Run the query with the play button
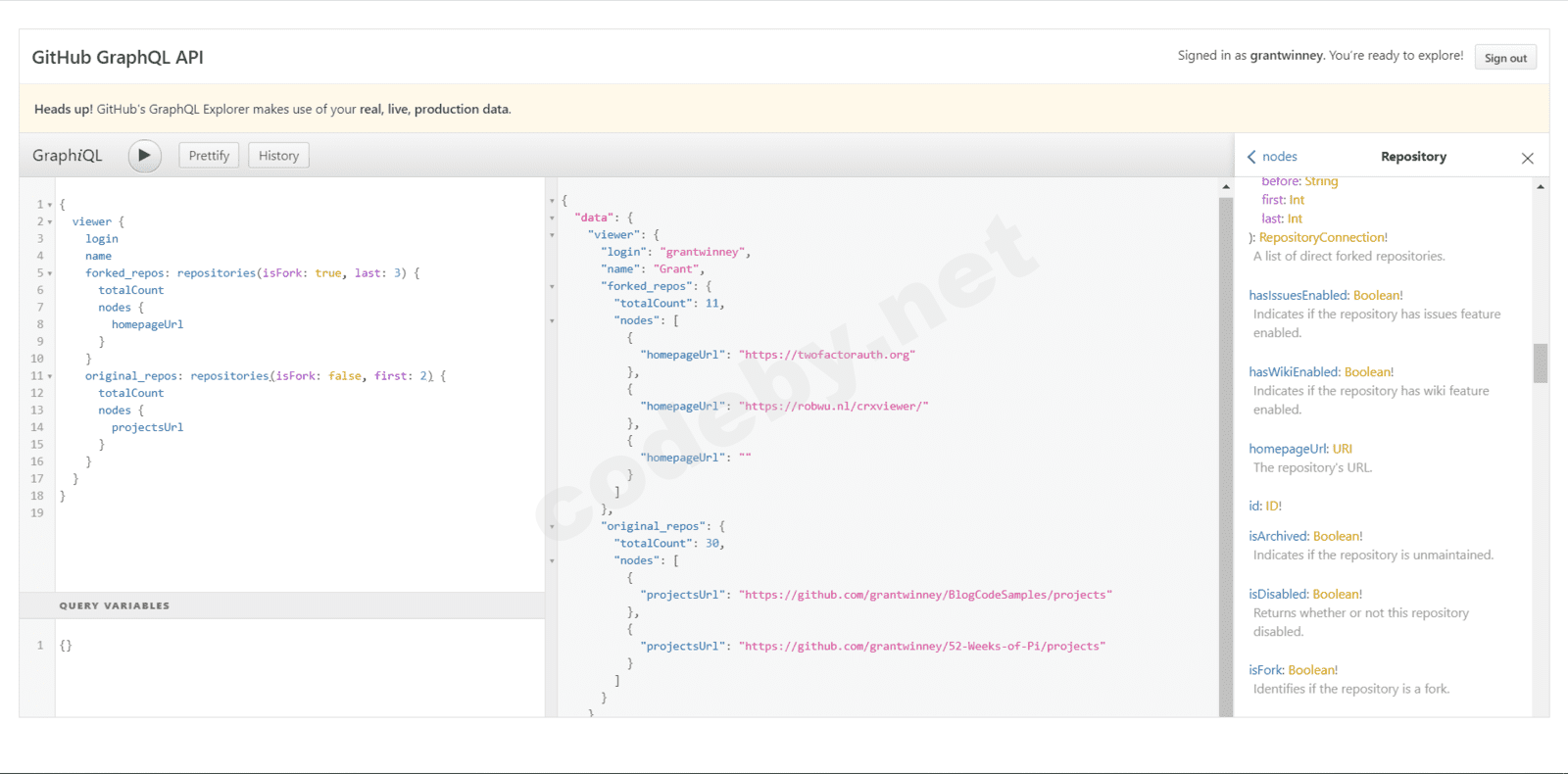Screen dimensions: 1568x774 point(145,156)
